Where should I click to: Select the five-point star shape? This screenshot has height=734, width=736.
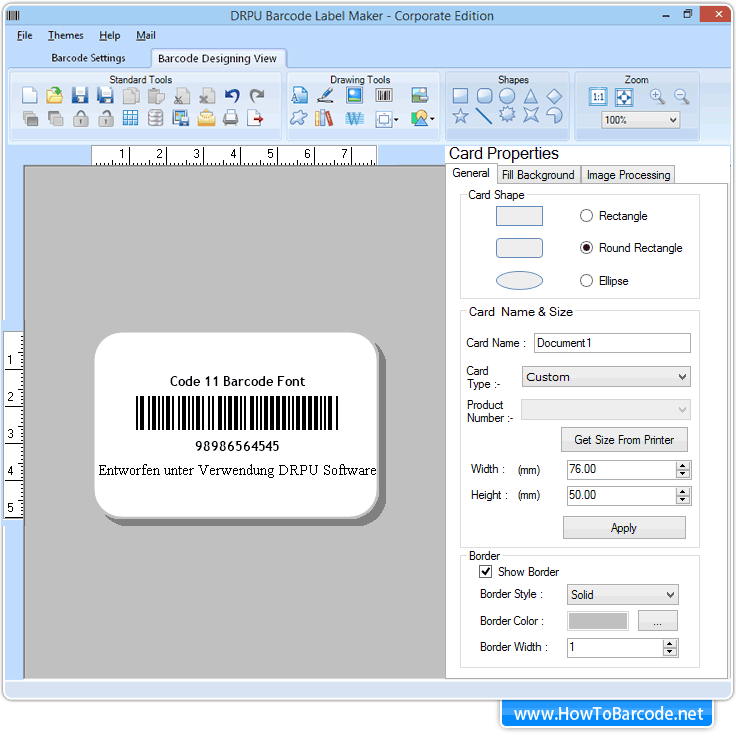(x=460, y=115)
